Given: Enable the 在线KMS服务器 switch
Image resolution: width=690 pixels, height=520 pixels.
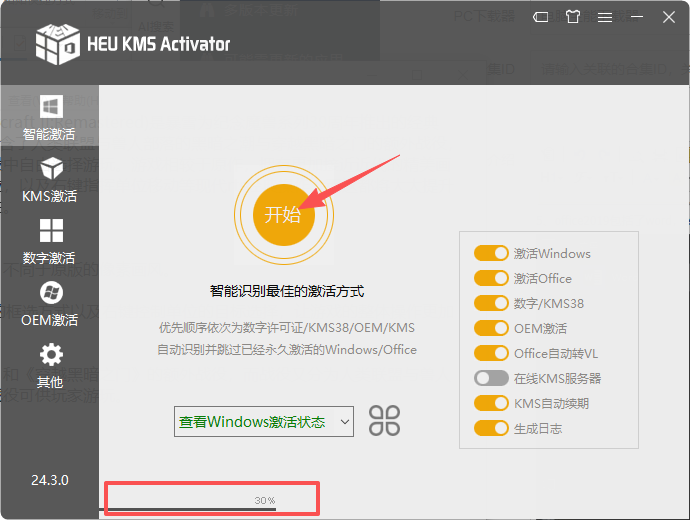Looking at the screenshot, I should click(491, 378).
